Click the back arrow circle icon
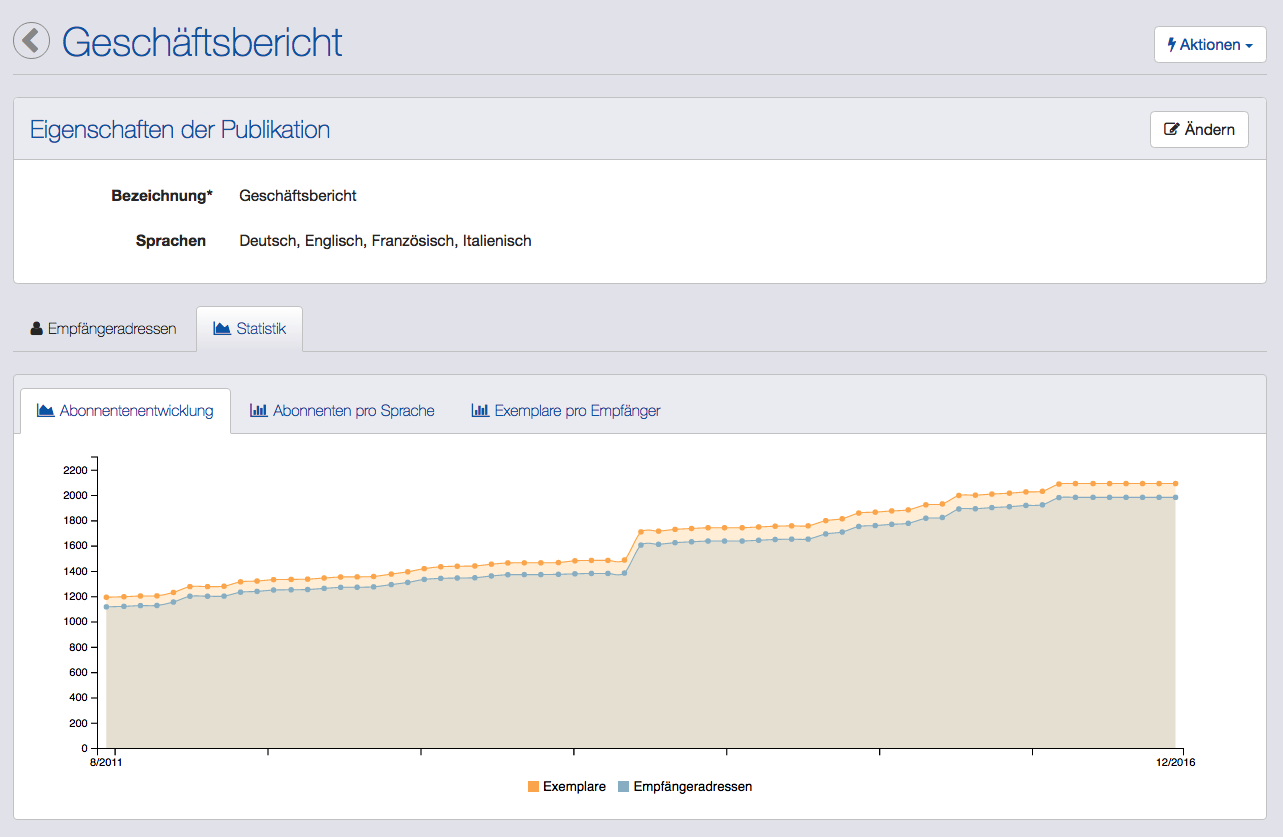Image resolution: width=1283 pixels, height=837 pixels. pyautogui.click(x=31, y=41)
